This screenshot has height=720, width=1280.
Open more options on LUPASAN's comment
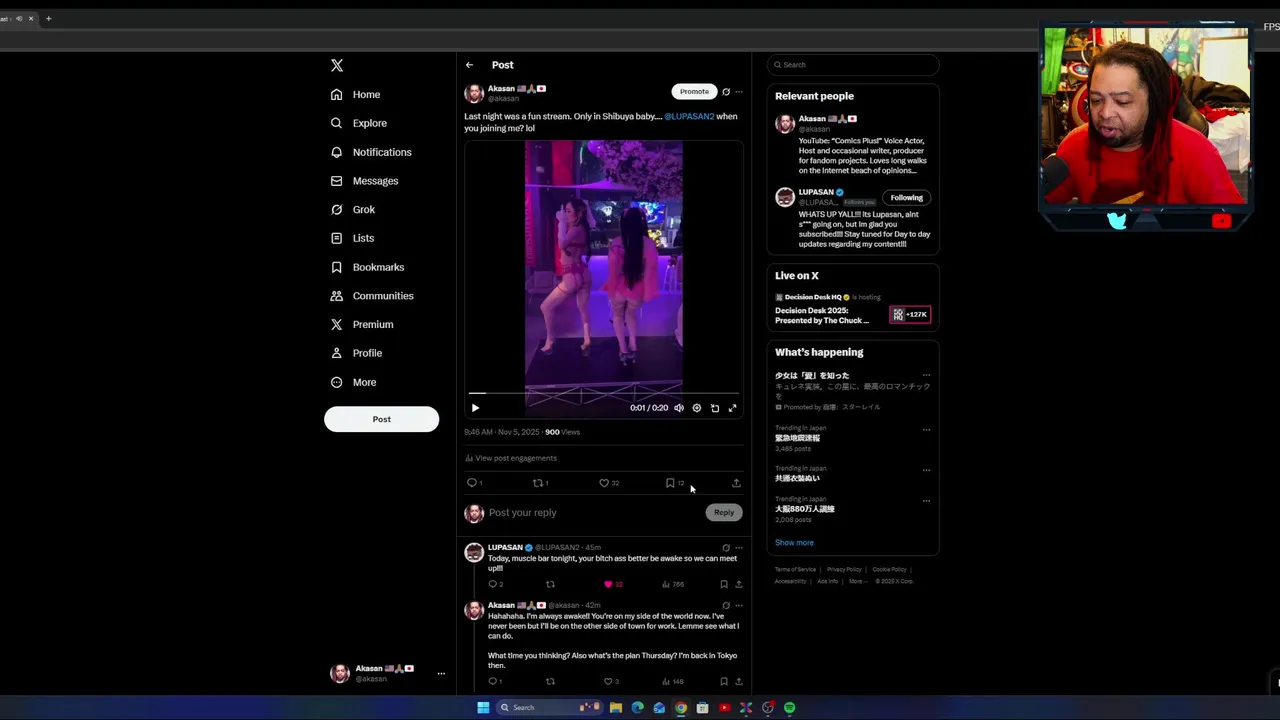pos(739,548)
